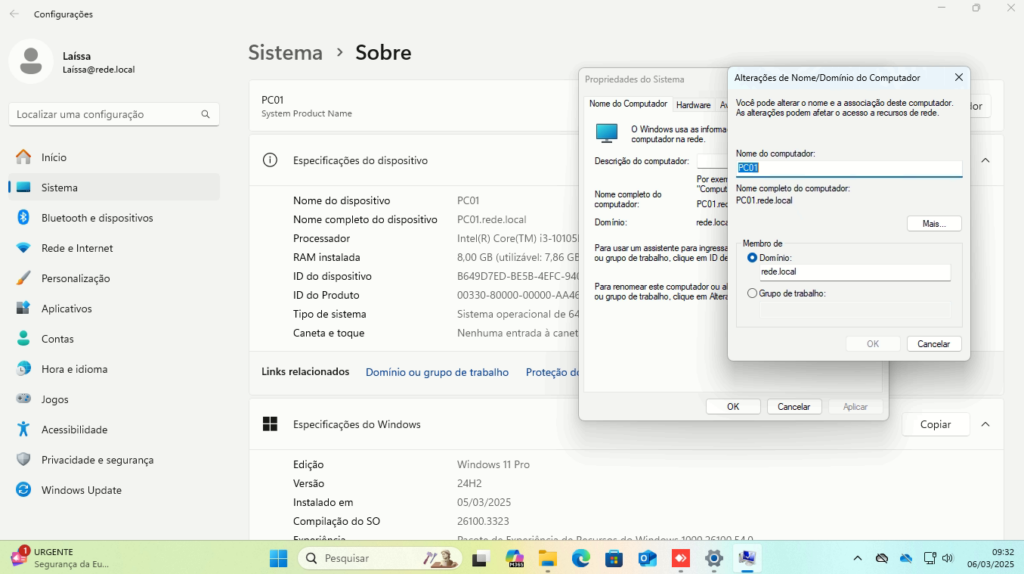Screen dimensions: 1024x574
Task: Click the taskbar Pesquisar search box
Action: point(380,558)
